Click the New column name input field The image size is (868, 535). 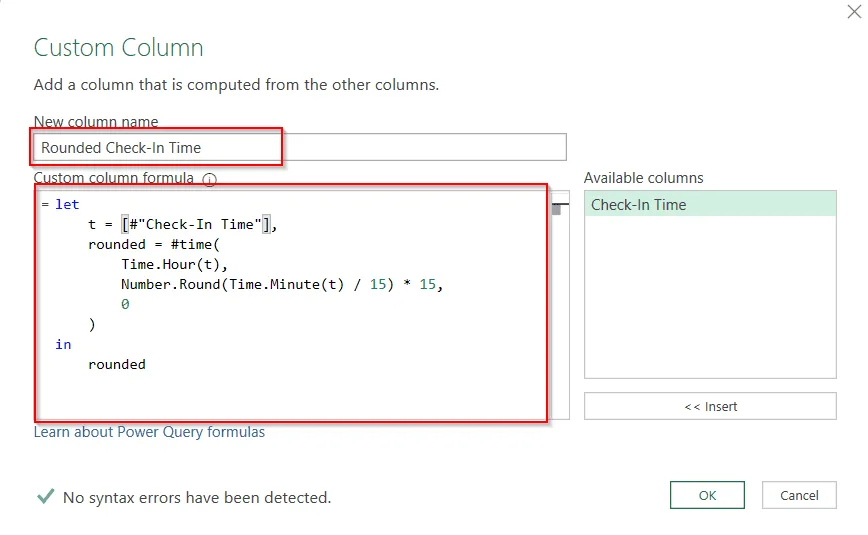(x=299, y=147)
